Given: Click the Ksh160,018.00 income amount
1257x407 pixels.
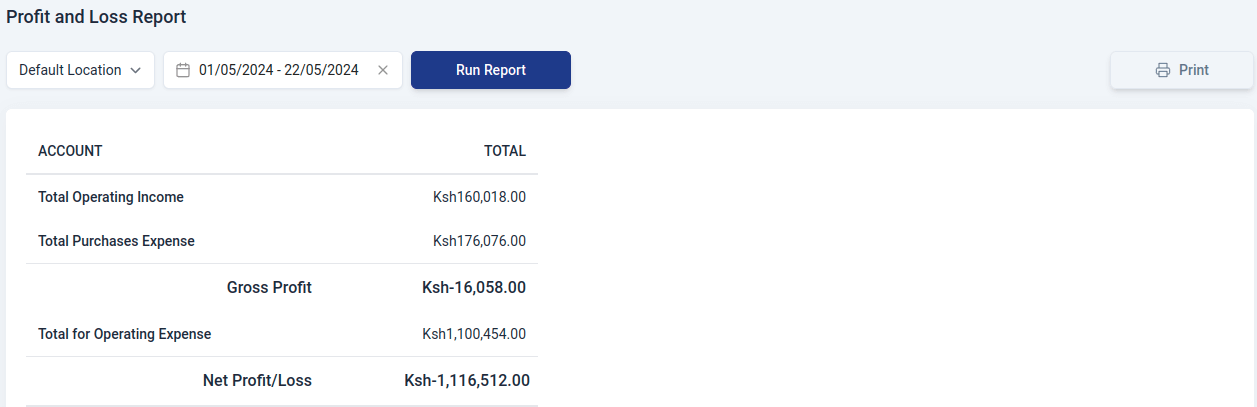Looking at the screenshot, I should 479,197.
